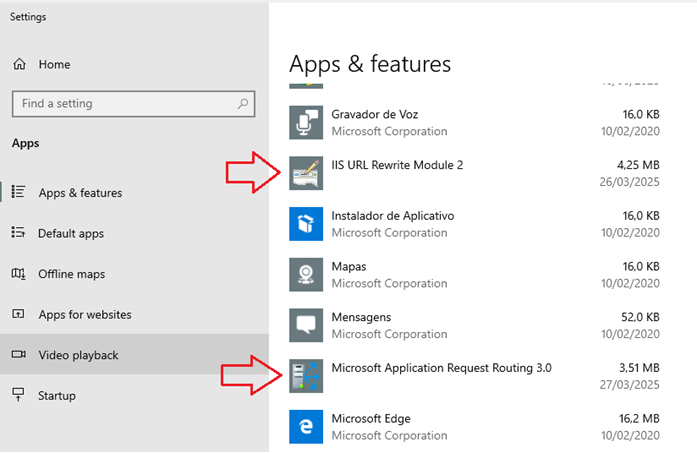Click the Application Request Routing icon
The width and height of the screenshot is (697, 453).
(306, 376)
